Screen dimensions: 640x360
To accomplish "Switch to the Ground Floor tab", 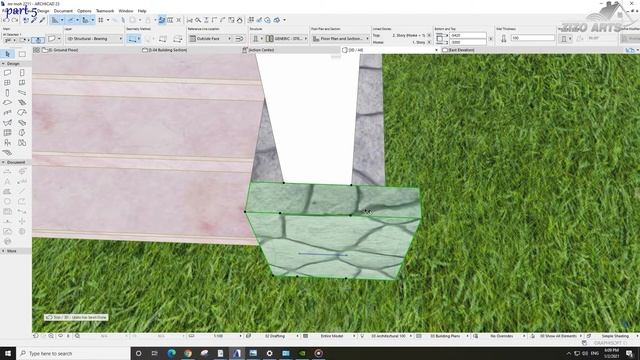I will (64, 50).
